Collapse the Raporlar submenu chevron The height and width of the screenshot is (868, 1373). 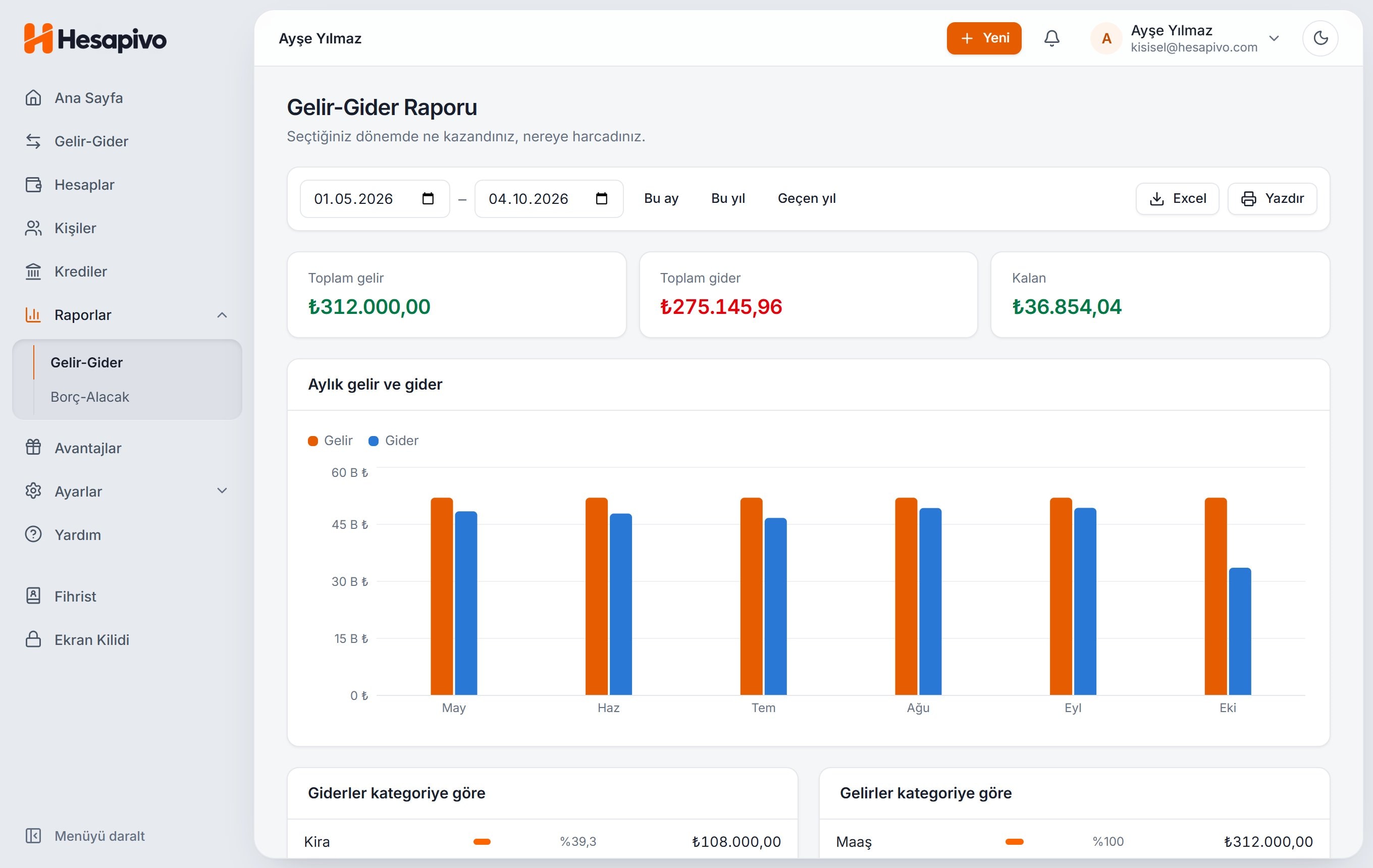(x=222, y=314)
